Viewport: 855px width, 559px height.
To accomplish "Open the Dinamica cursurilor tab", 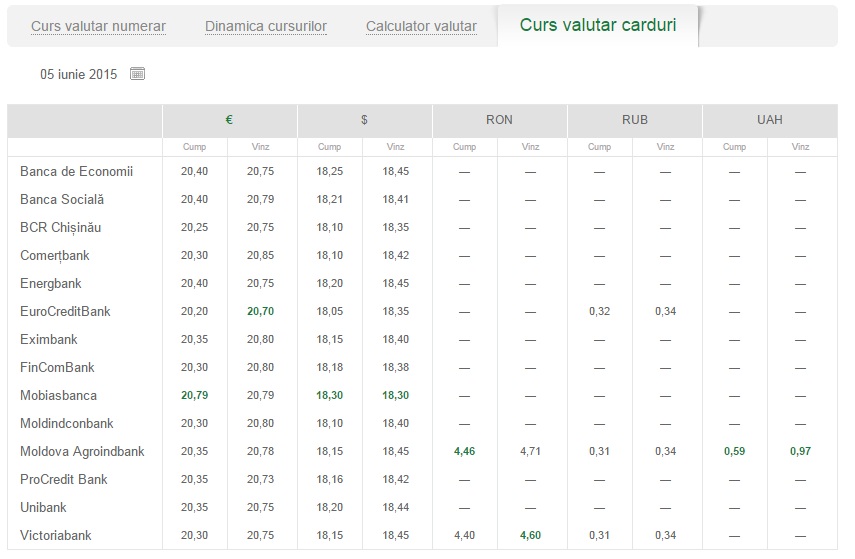I will coord(266,26).
